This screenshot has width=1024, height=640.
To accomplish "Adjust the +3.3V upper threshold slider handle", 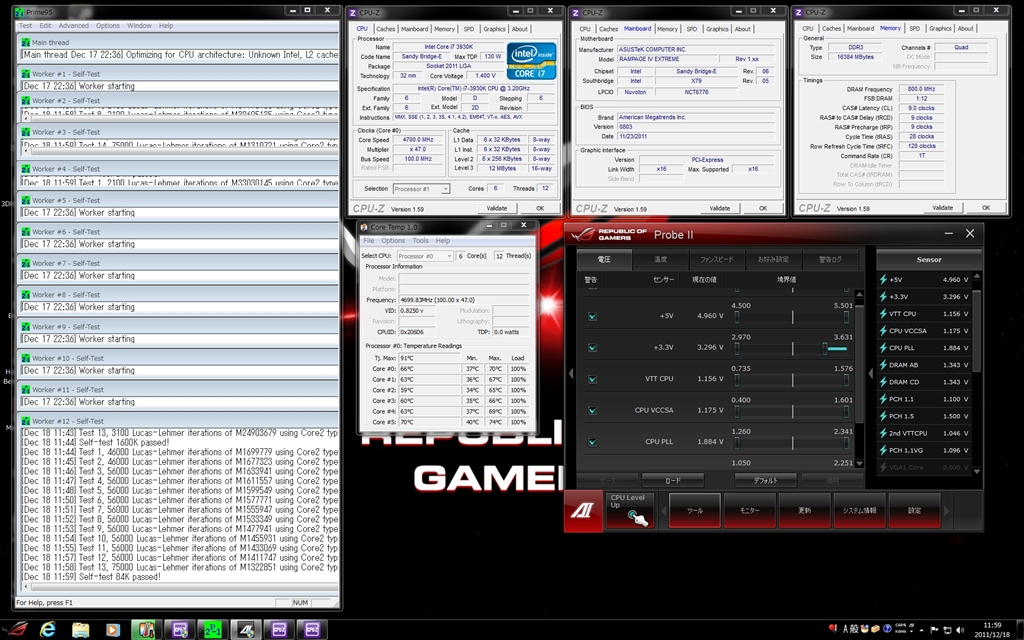I will pyautogui.click(x=823, y=347).
